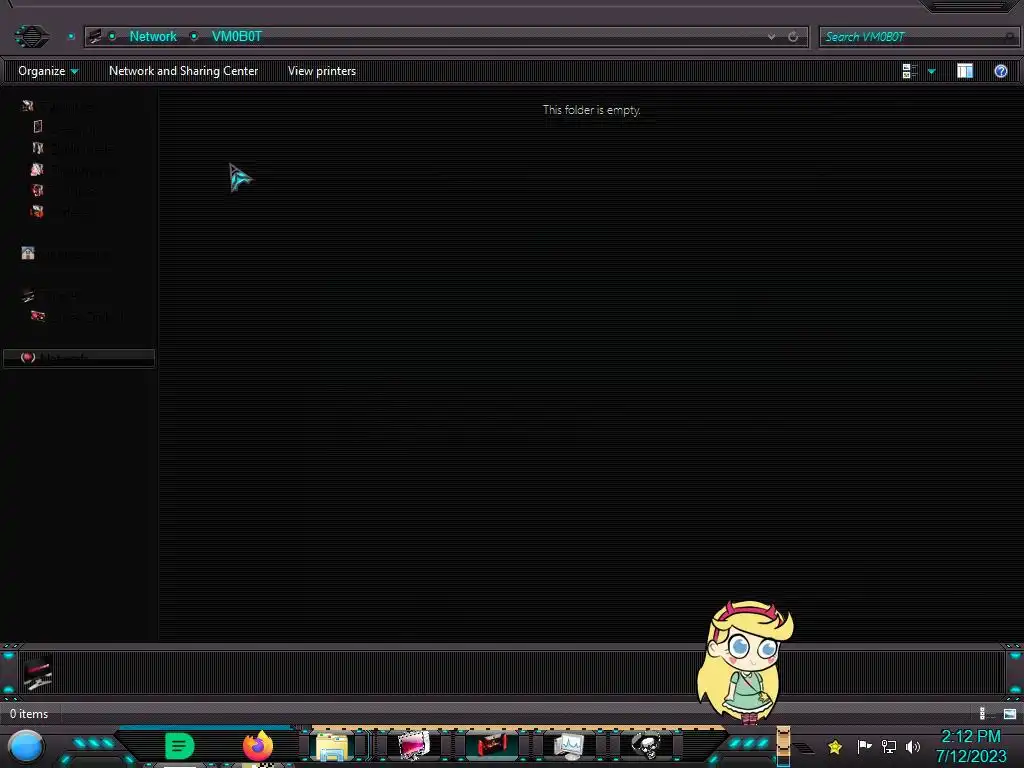Open the Organize menu

(x=48, y=71)
